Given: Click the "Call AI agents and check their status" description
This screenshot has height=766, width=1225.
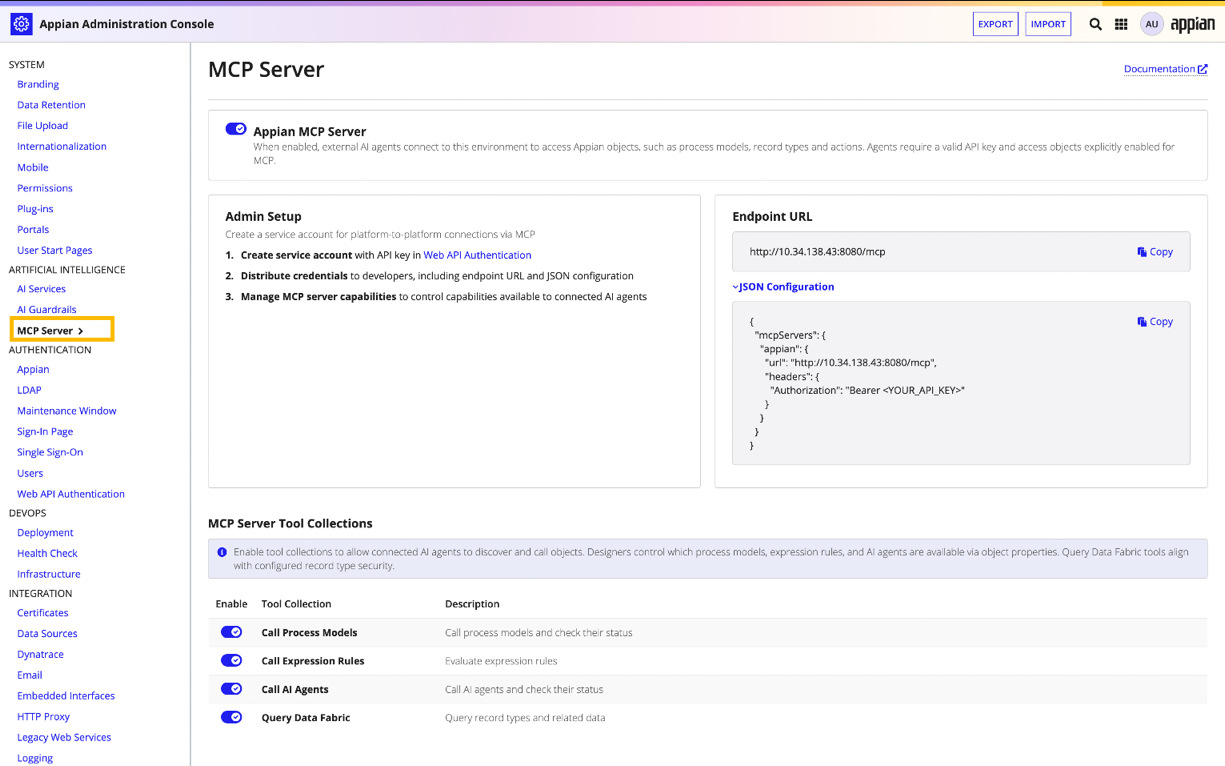Looking at the screenshot, I should (x=524, y=689).
